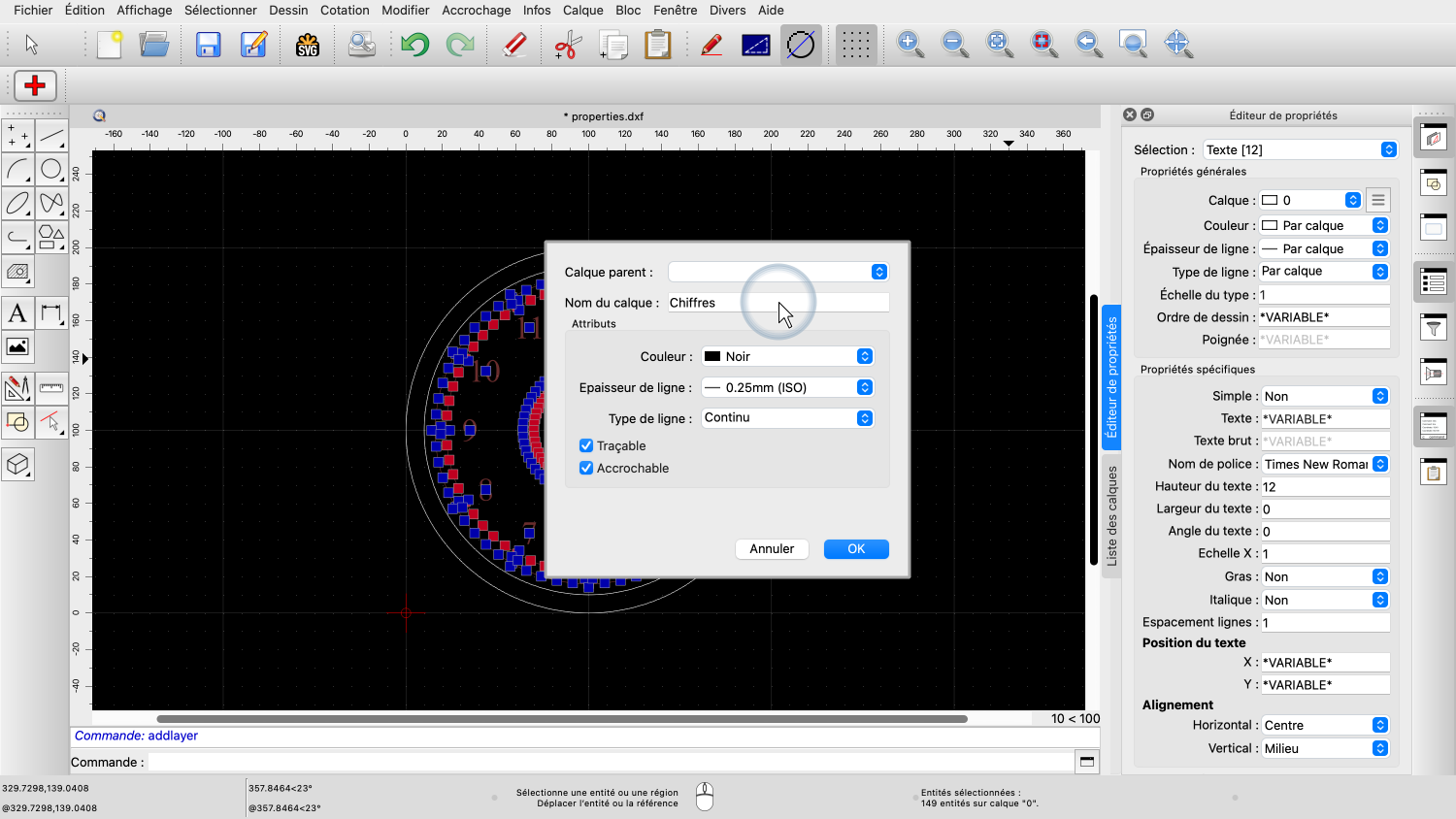Open the Couleur dropdown showing Noir

click(787, 357)
